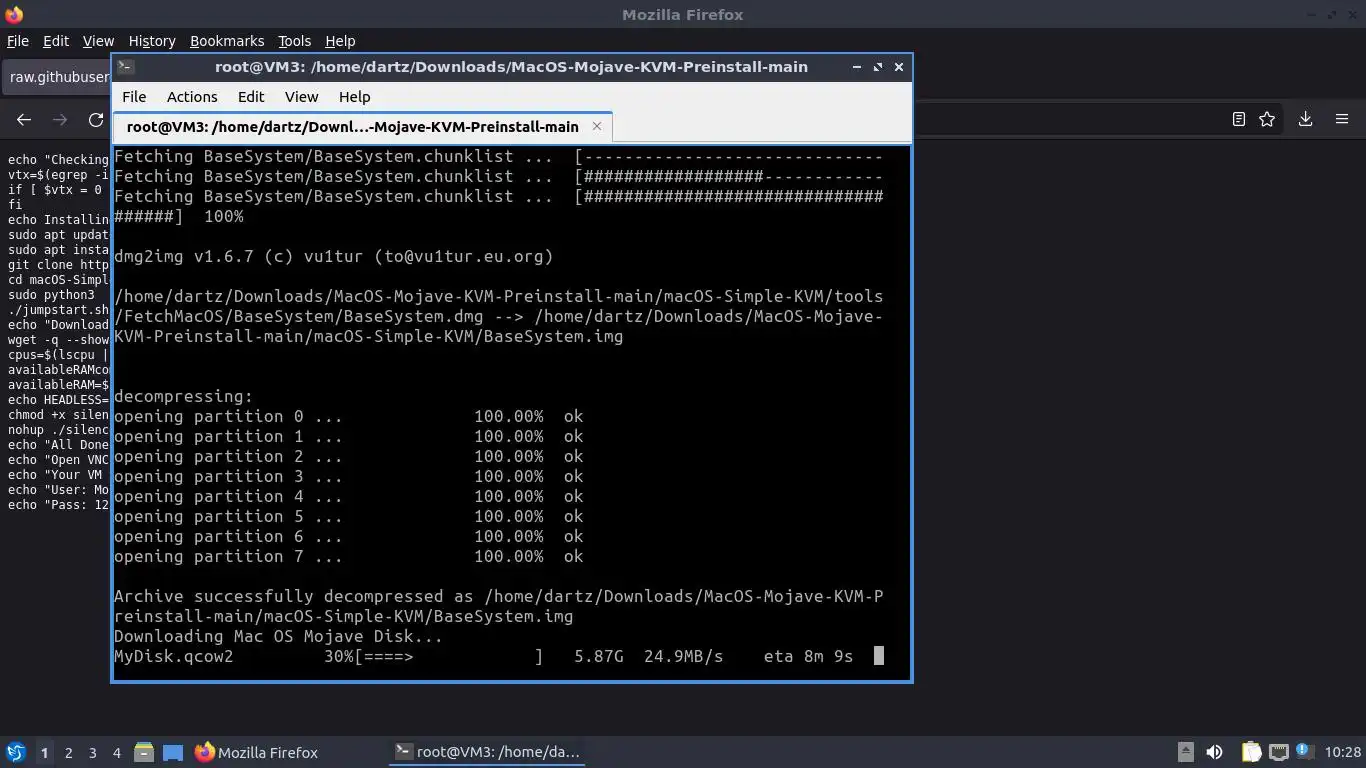Open clipboard manager tray icon
1366x768 pixels.
tap(1251, 752)
